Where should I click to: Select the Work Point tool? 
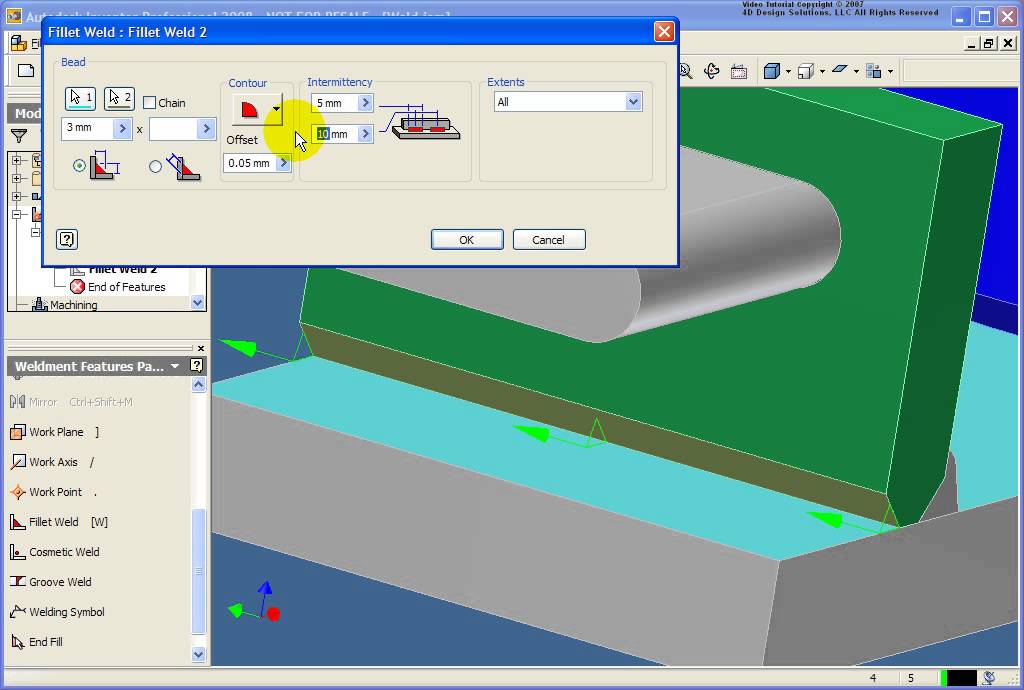[53, 492]
